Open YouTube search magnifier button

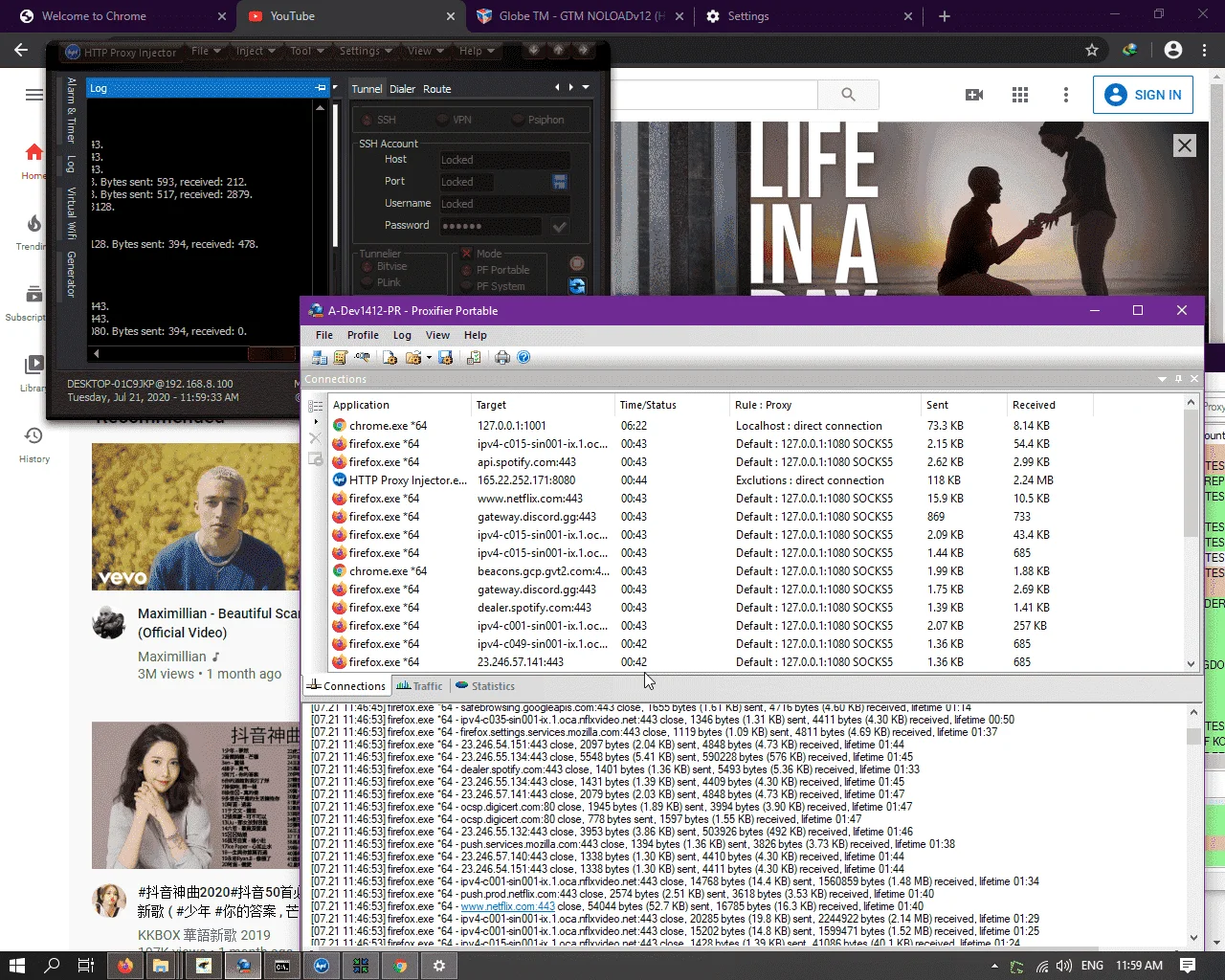tap(848, 95)
